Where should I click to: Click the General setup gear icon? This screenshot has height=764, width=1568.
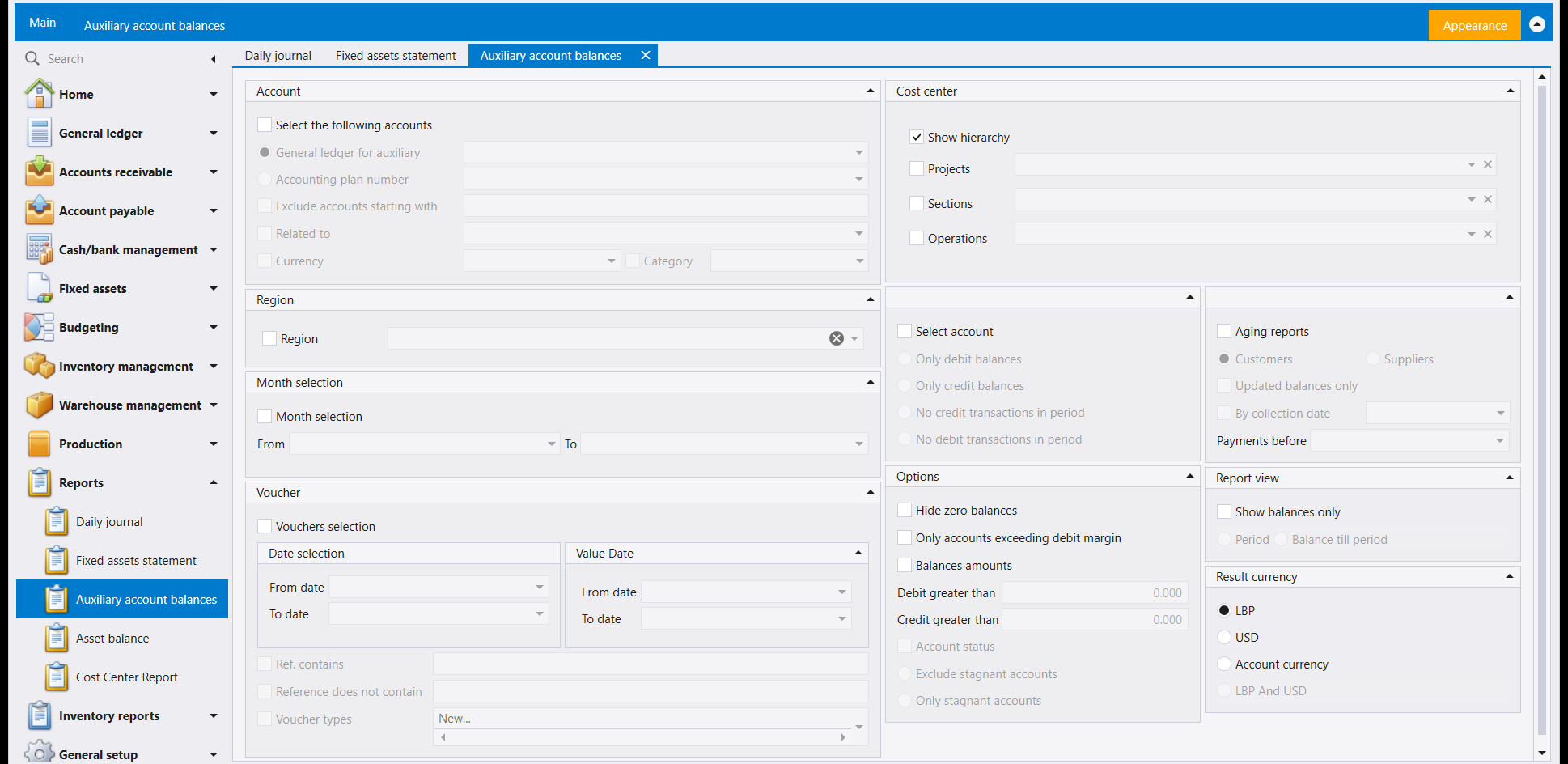(39, 753)
